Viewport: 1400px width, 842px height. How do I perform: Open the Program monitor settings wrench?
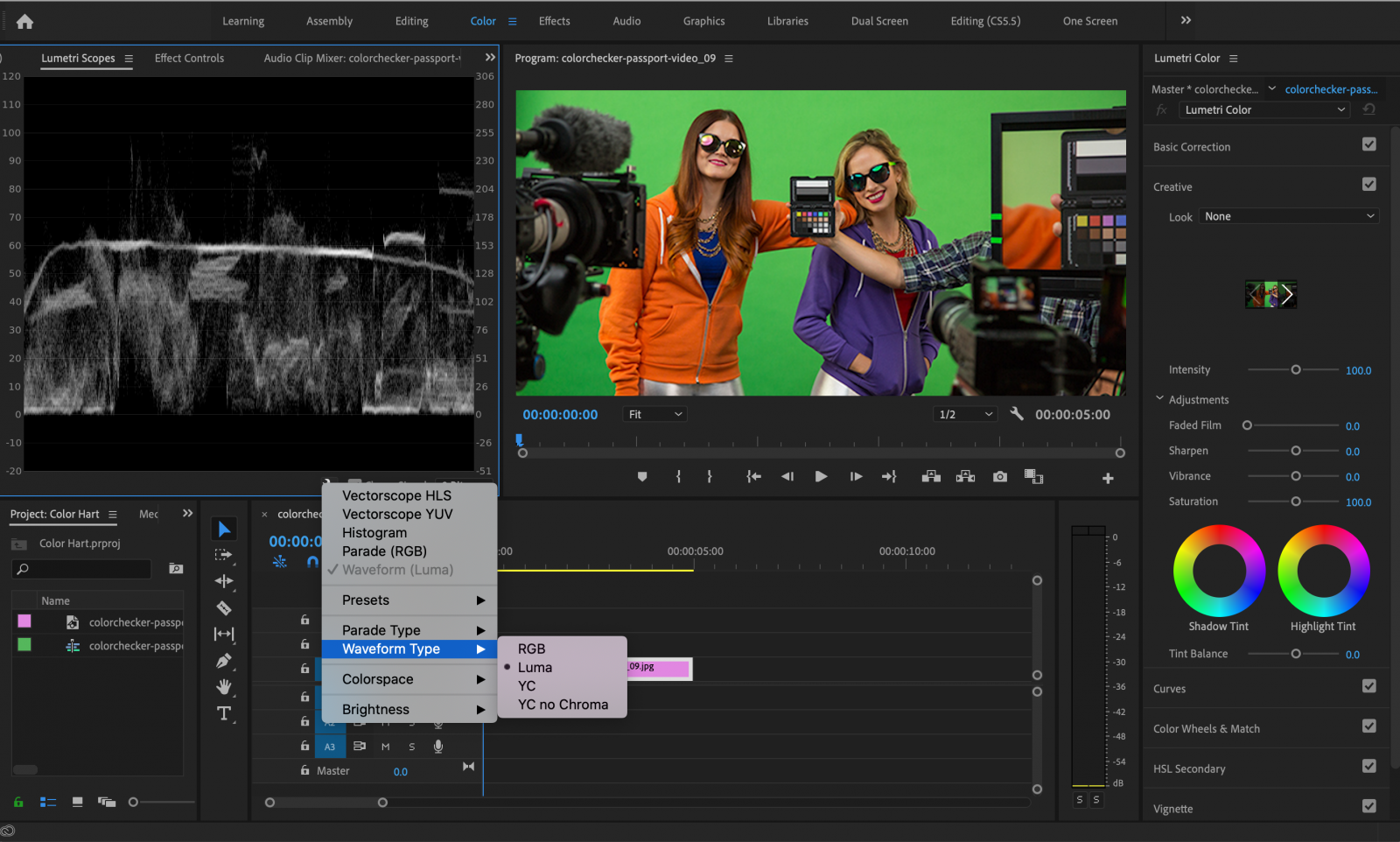1016,413
